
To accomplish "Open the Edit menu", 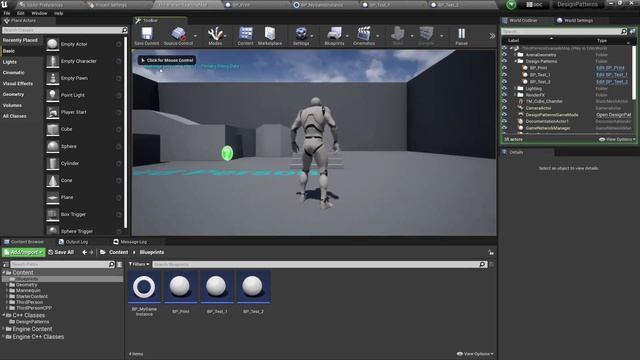I will point(20,13).
